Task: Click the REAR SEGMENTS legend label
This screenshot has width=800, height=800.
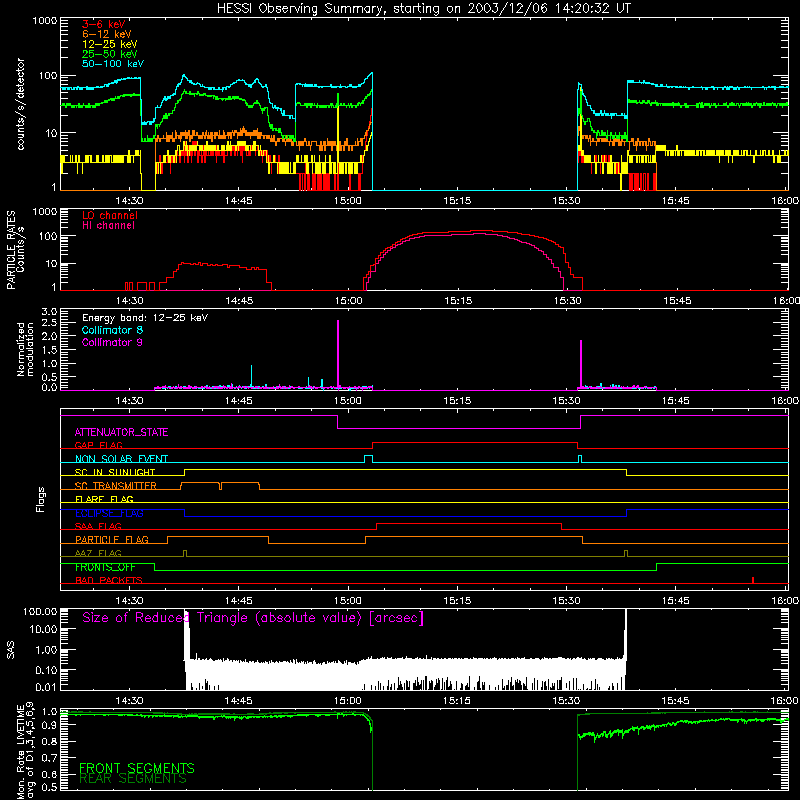Action: pos(133,779)
